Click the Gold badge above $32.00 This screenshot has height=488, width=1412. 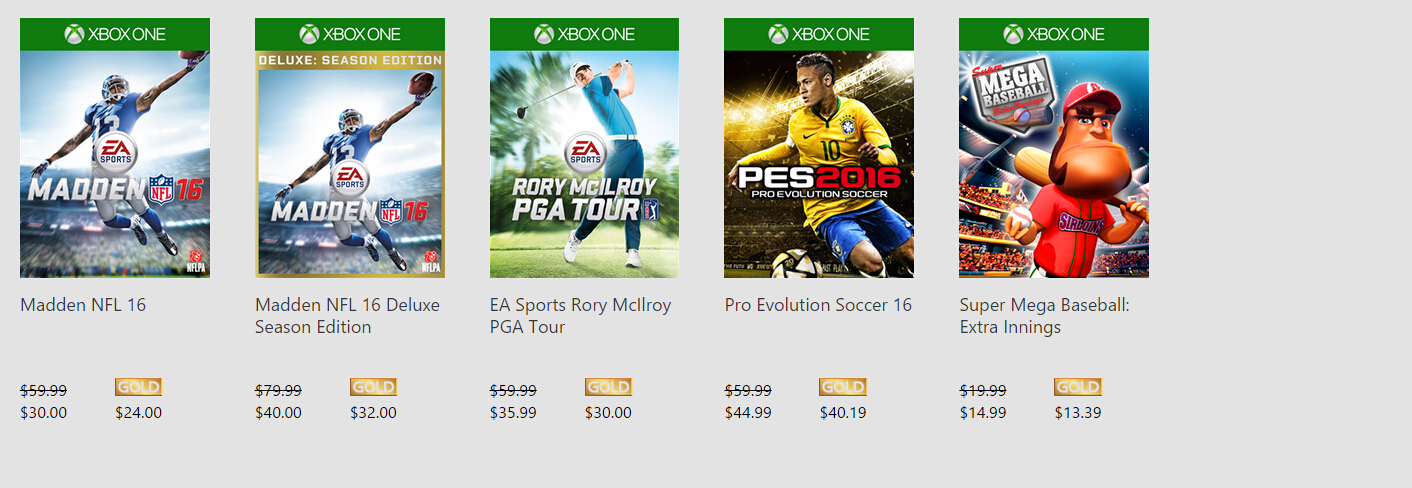click(373, 387)
